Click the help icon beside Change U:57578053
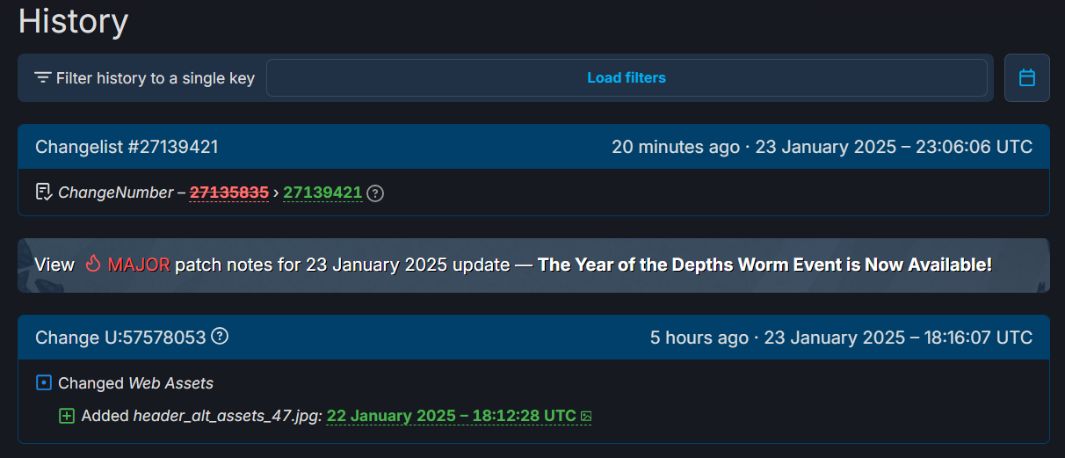The image size is (1065, 458). (220, 337)
